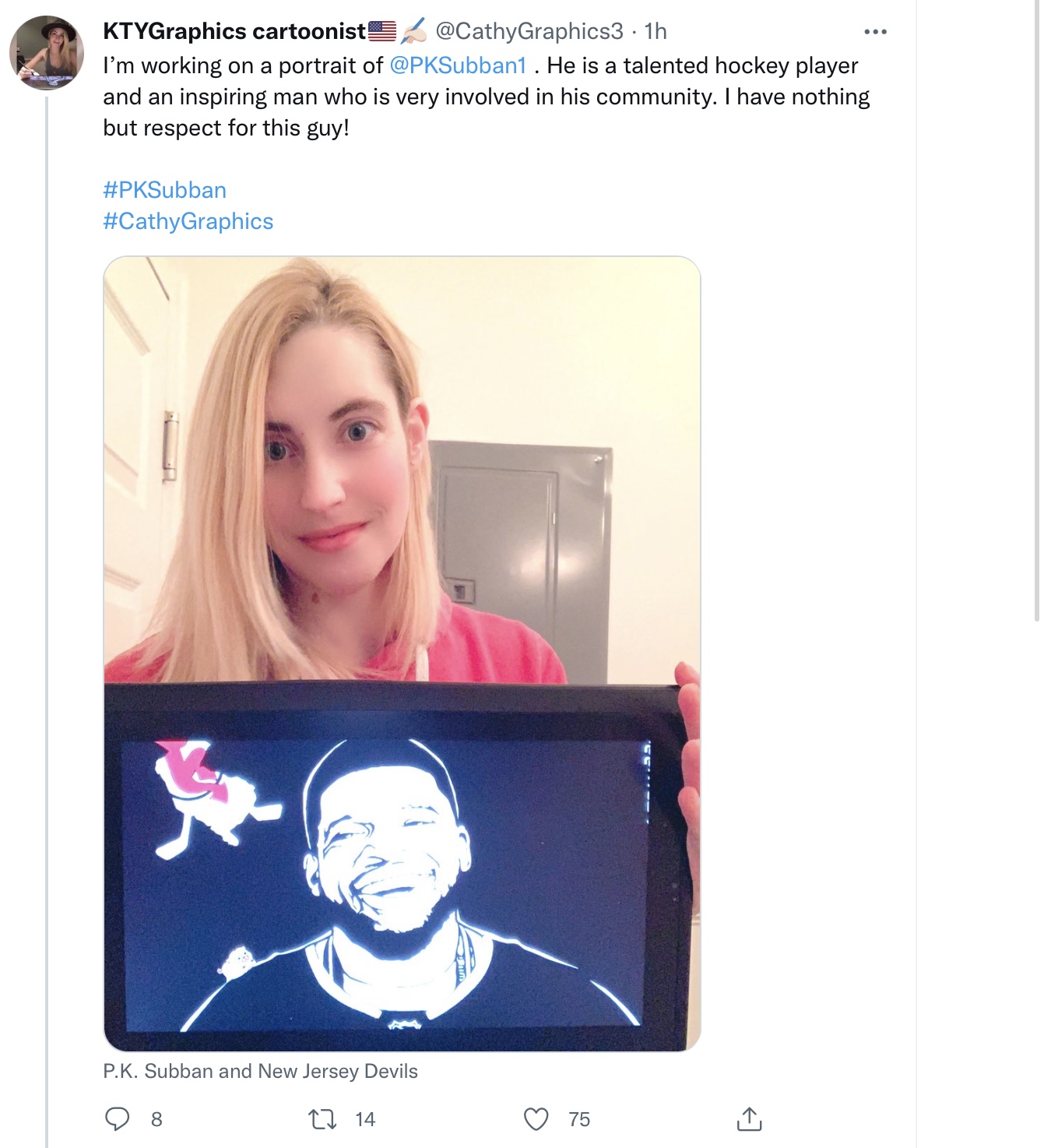Open the three-dot more options menu
The image size is (1044, 1148).
[x=875, y=32]
